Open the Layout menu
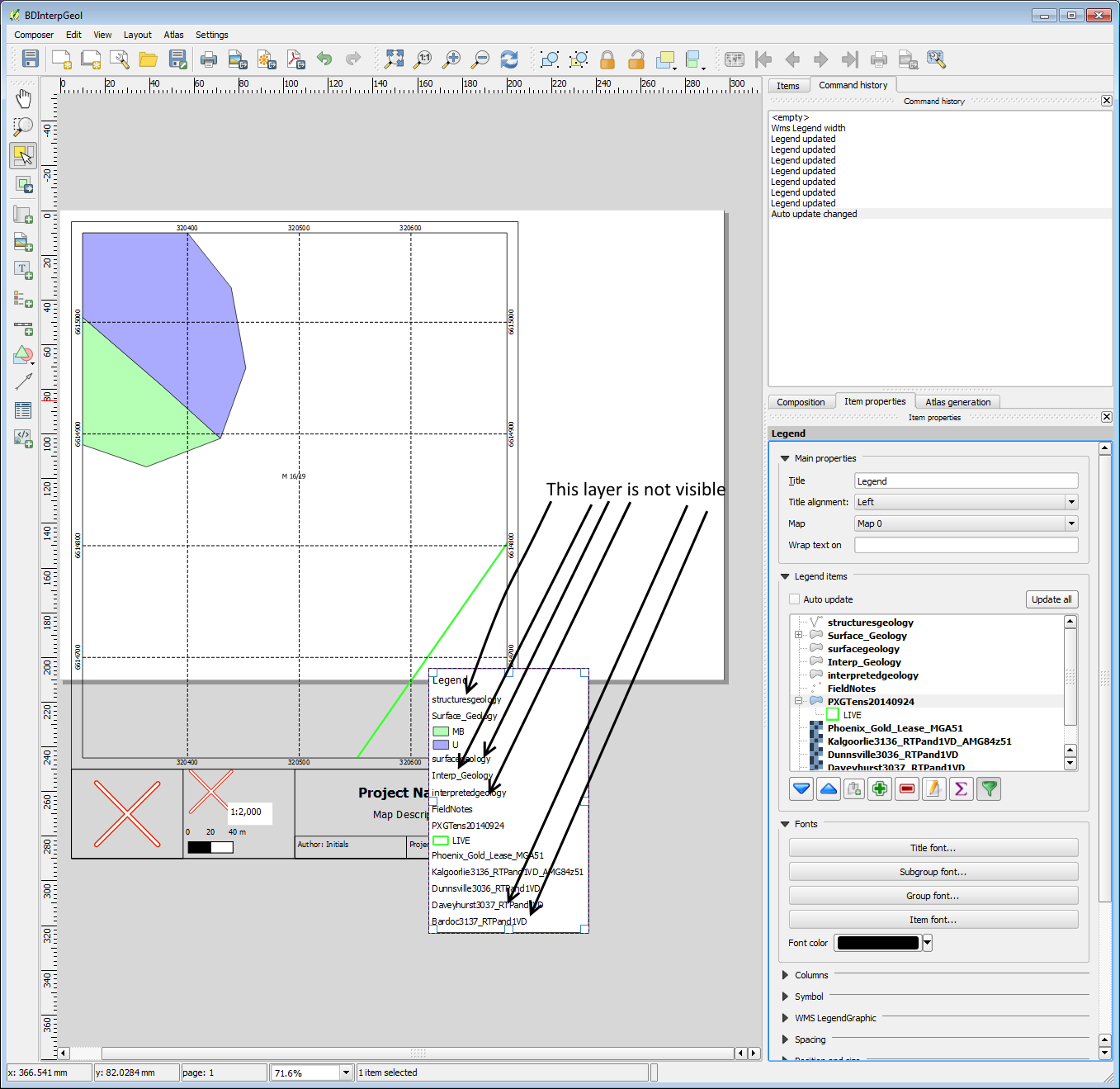 [x=137, y=35]
